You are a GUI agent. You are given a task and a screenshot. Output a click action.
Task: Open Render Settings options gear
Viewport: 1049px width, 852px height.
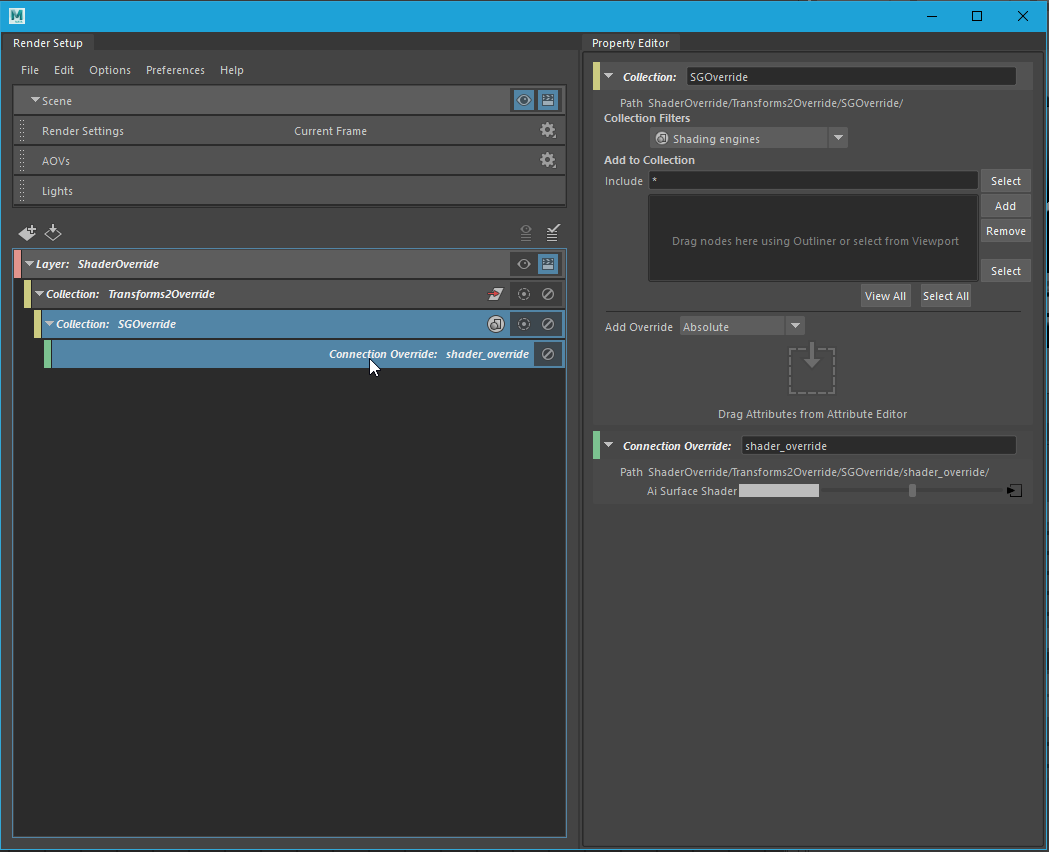[x=548, y=130]
